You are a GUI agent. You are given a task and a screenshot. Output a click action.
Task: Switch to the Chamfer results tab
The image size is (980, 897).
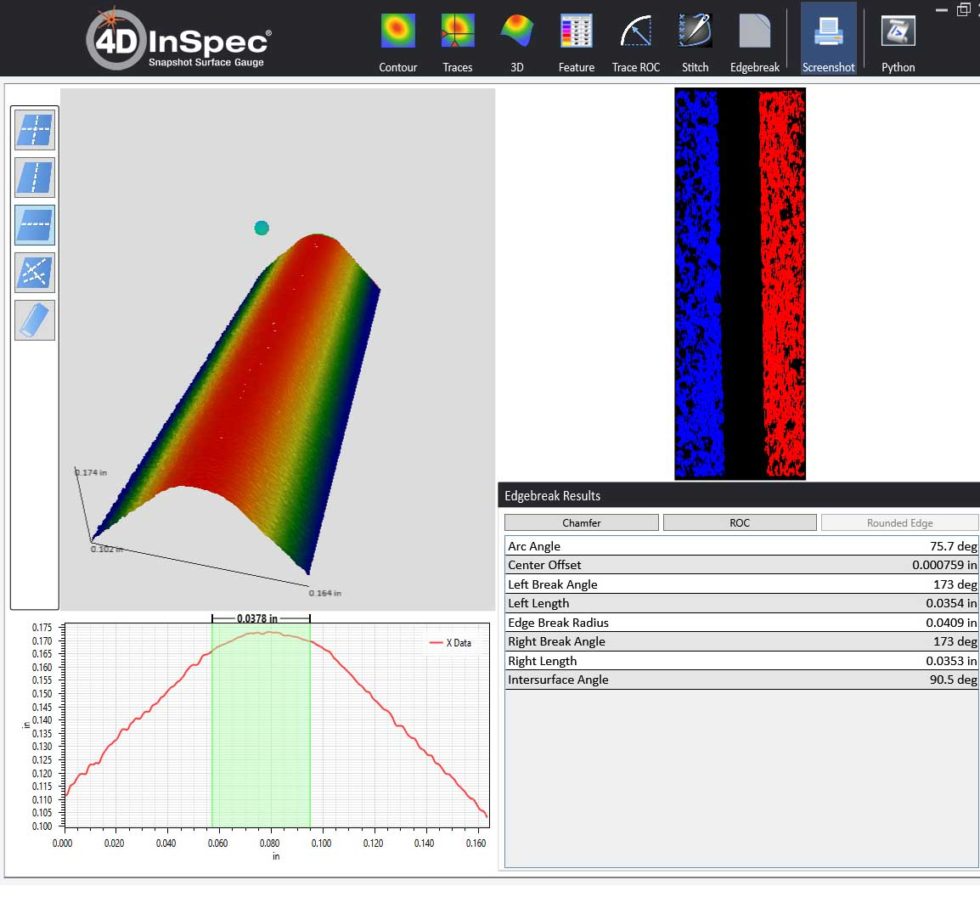(x=582, y=522)
